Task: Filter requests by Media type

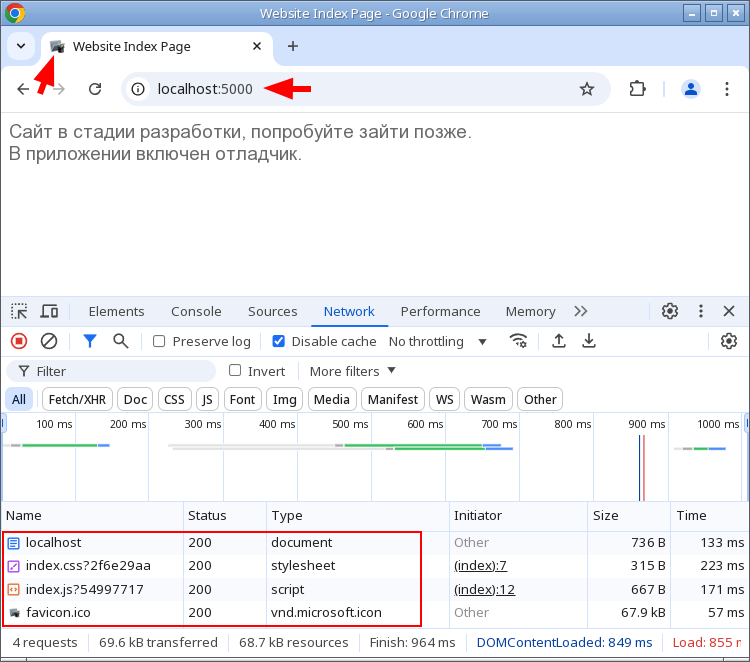Action: pyautogui.click(x=332, y=399)
